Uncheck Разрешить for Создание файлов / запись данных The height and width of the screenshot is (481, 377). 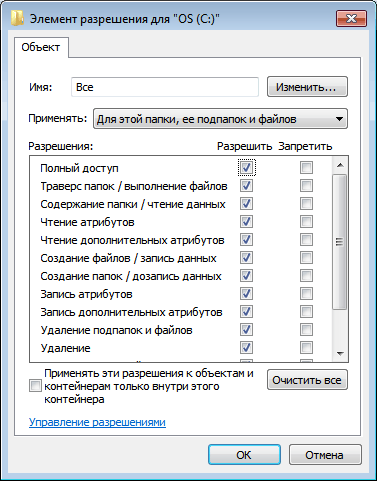point(246,257)
